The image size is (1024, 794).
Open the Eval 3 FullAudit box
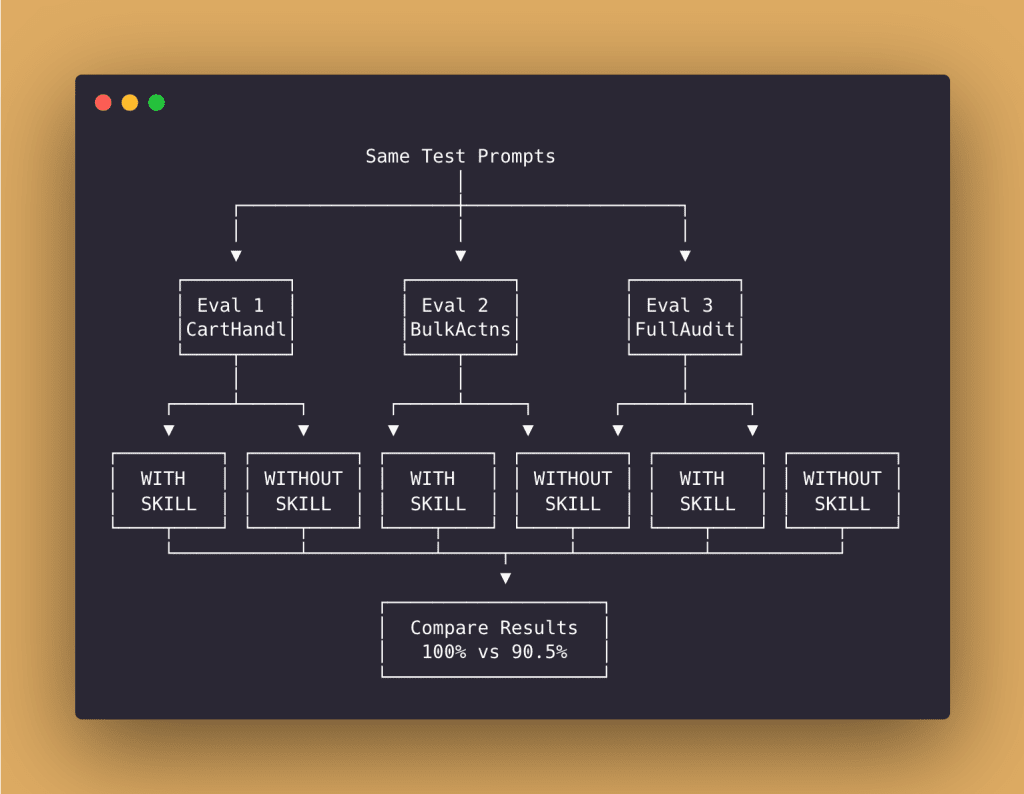coord(685,317)
